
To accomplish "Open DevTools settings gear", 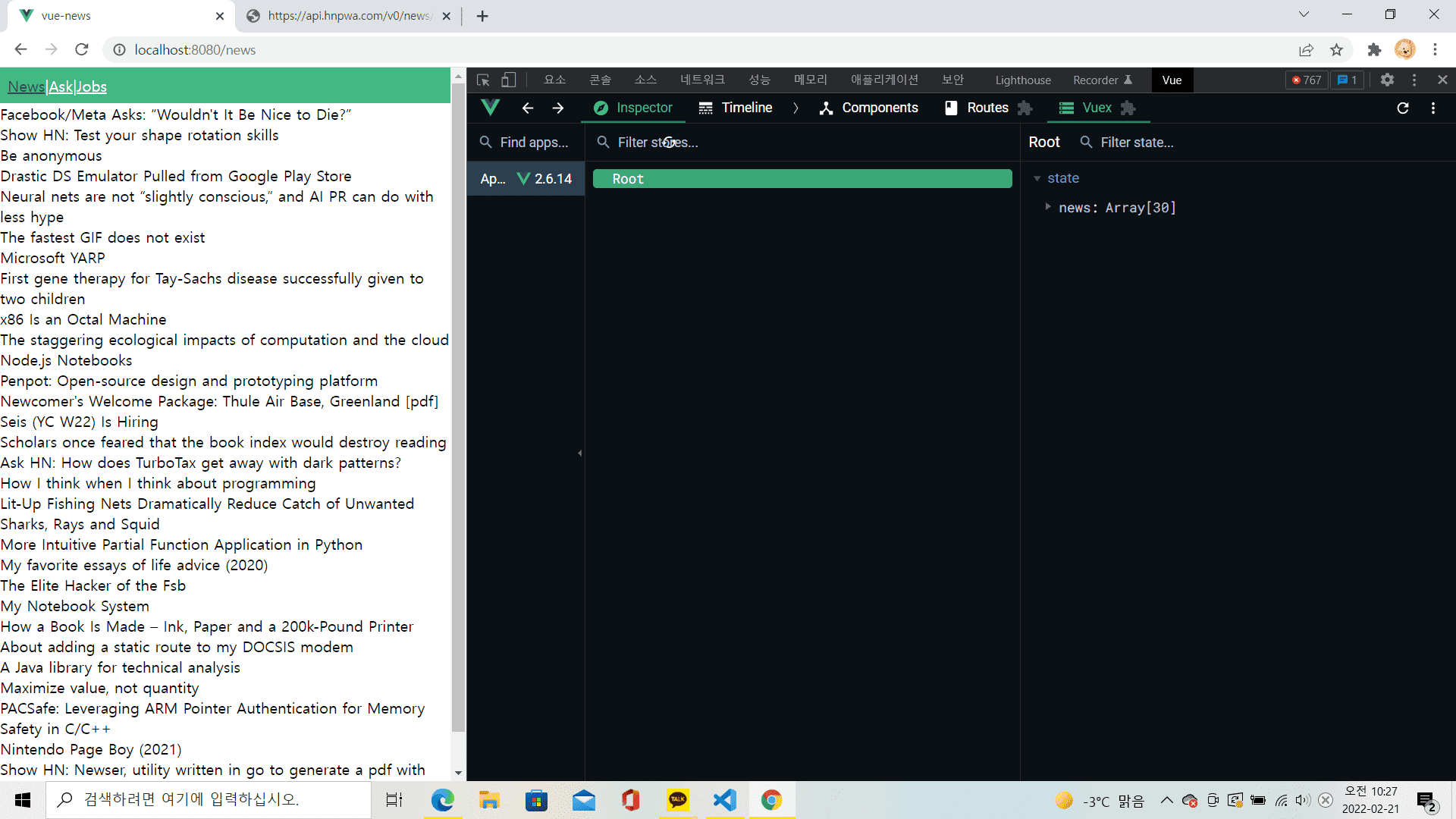I will (1387, 80).
